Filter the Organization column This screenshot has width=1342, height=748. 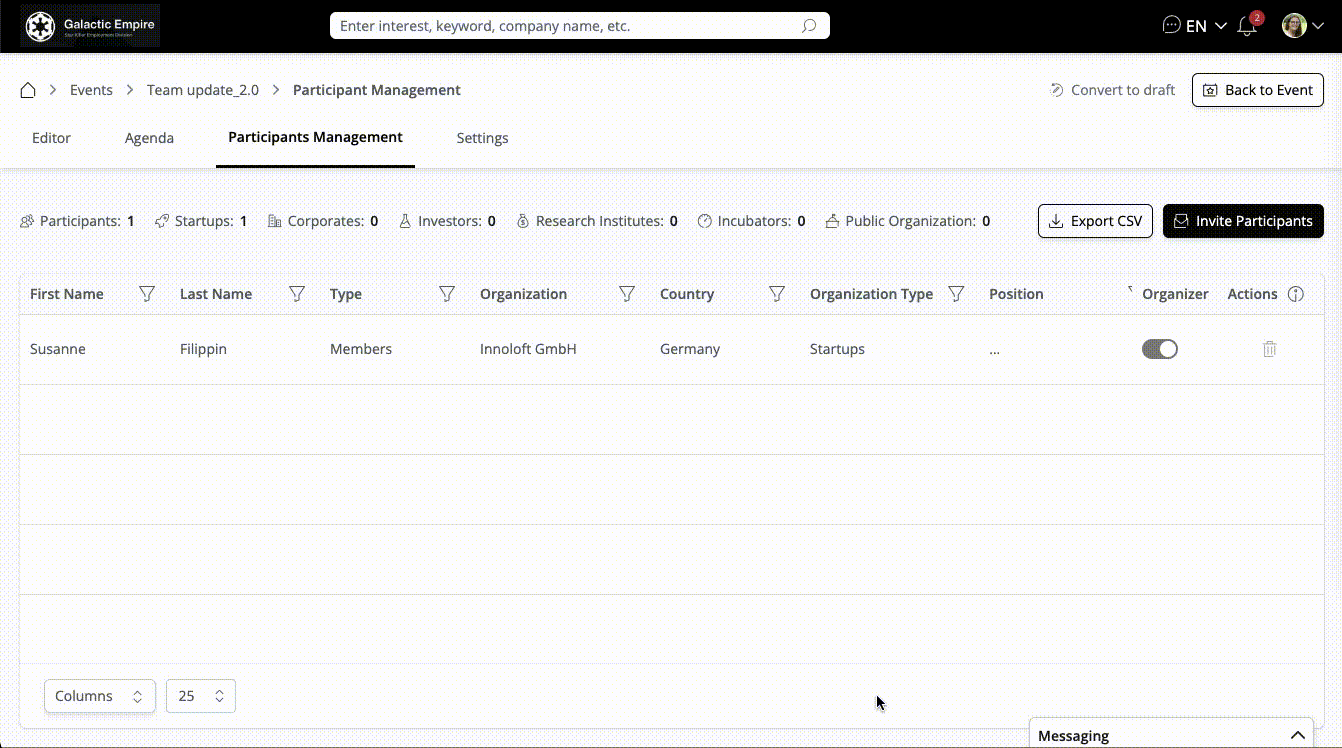click(x=627, y=294)
